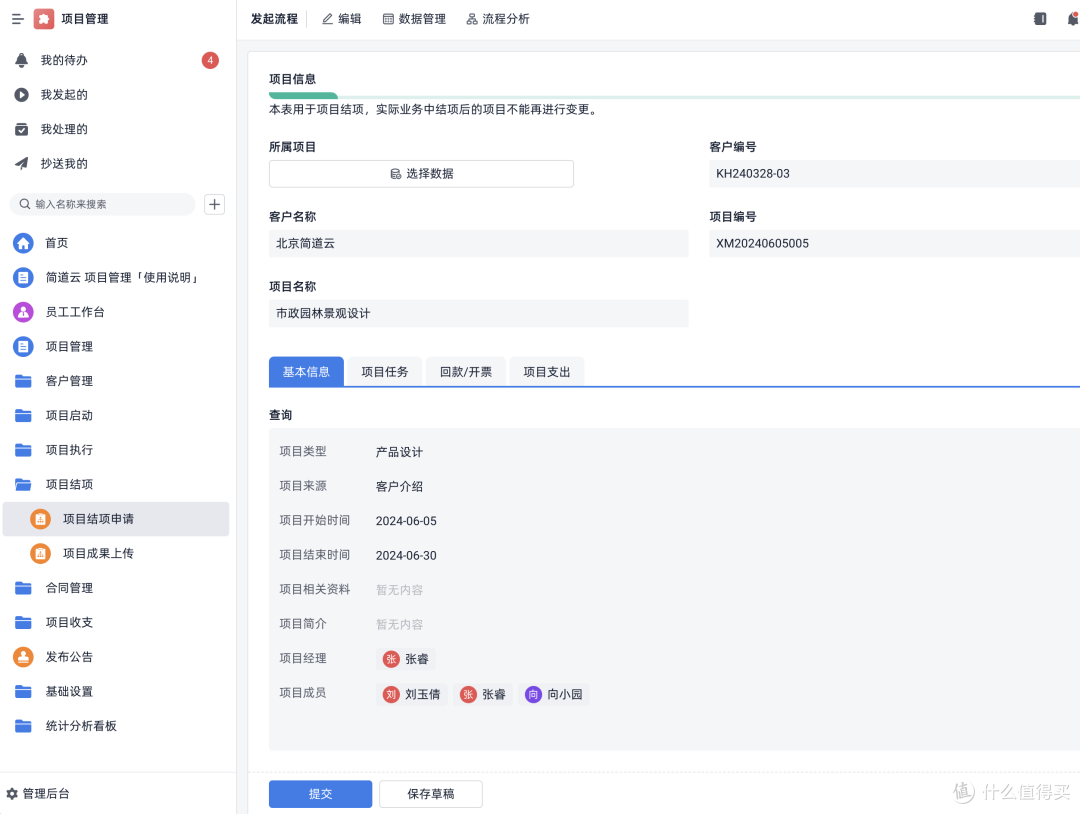
Task: Click the 提交 button
Action: 320,793
